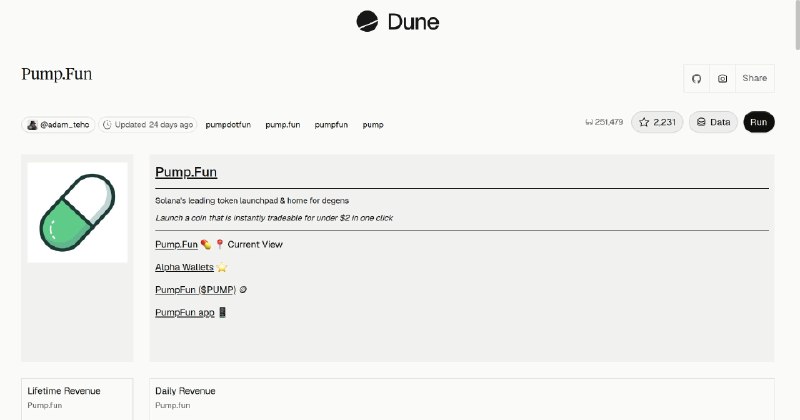Screen dimensions: 800x420
Task: Open the Alpha Wallets link
Action: coord(184,267)
